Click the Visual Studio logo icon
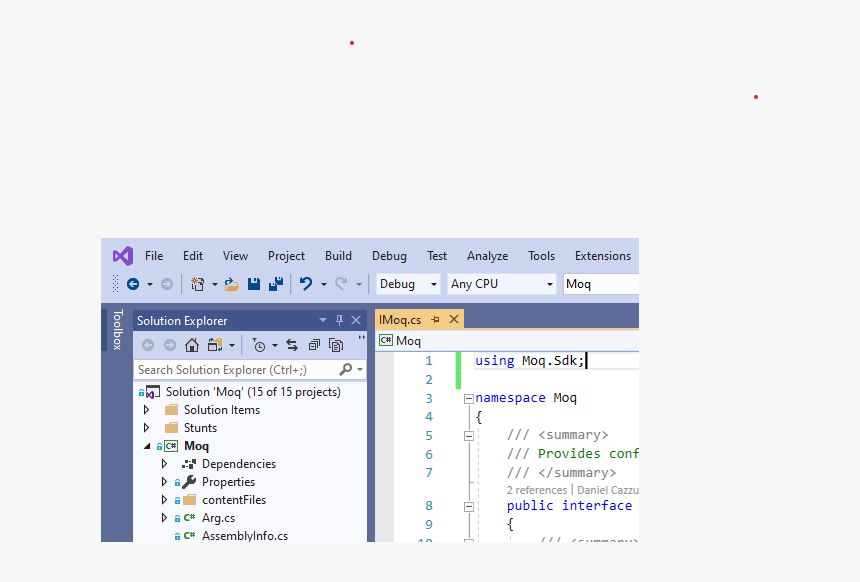 123,256
